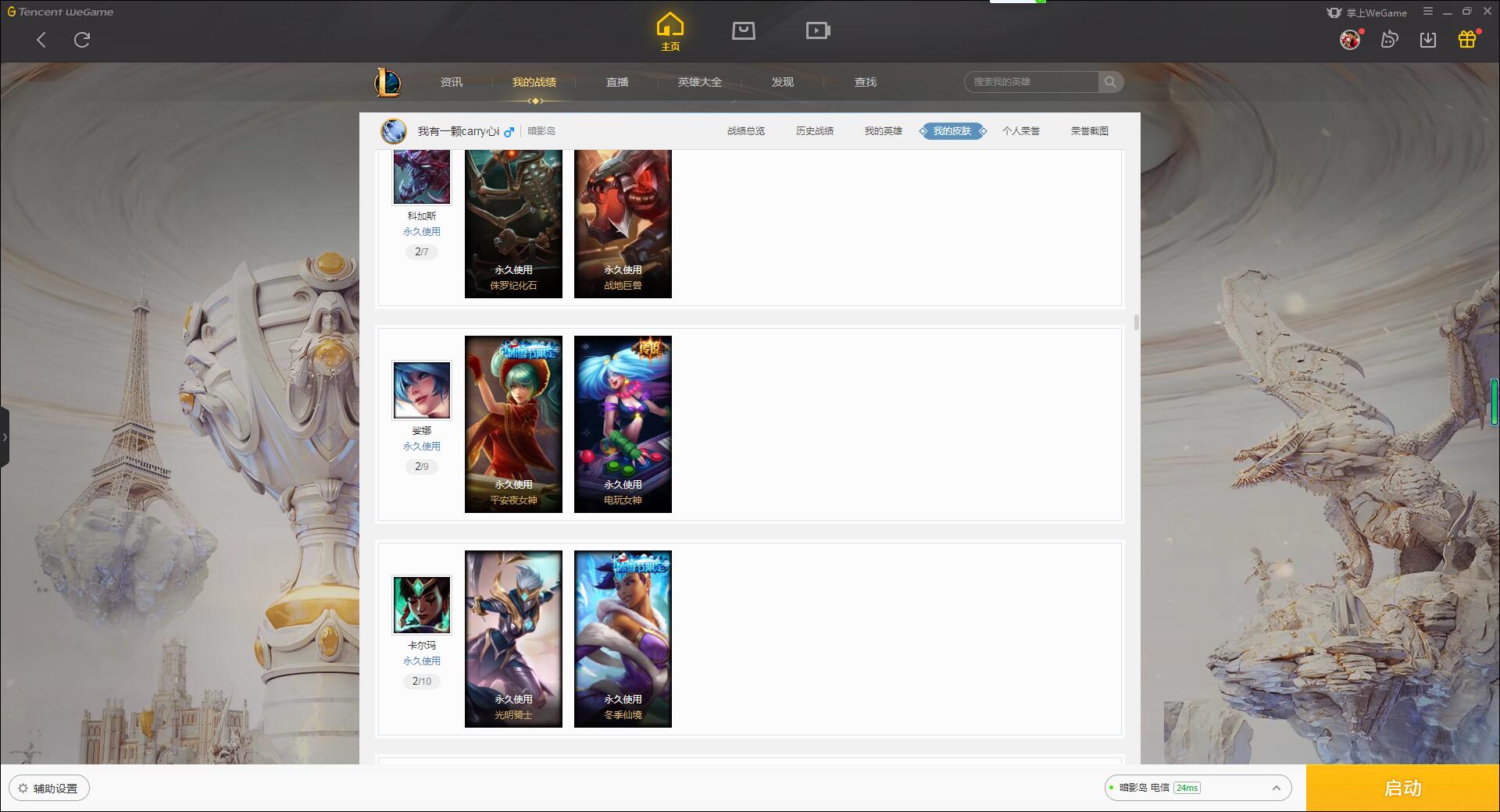Expand the server selection chevron

click(x=1277, y=788)
